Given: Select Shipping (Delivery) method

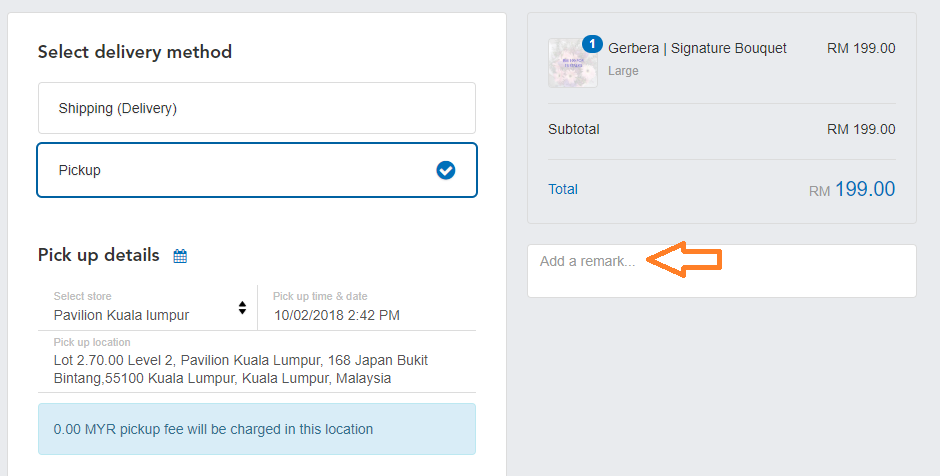Looking at the screenshot, I should pos(257,108).
